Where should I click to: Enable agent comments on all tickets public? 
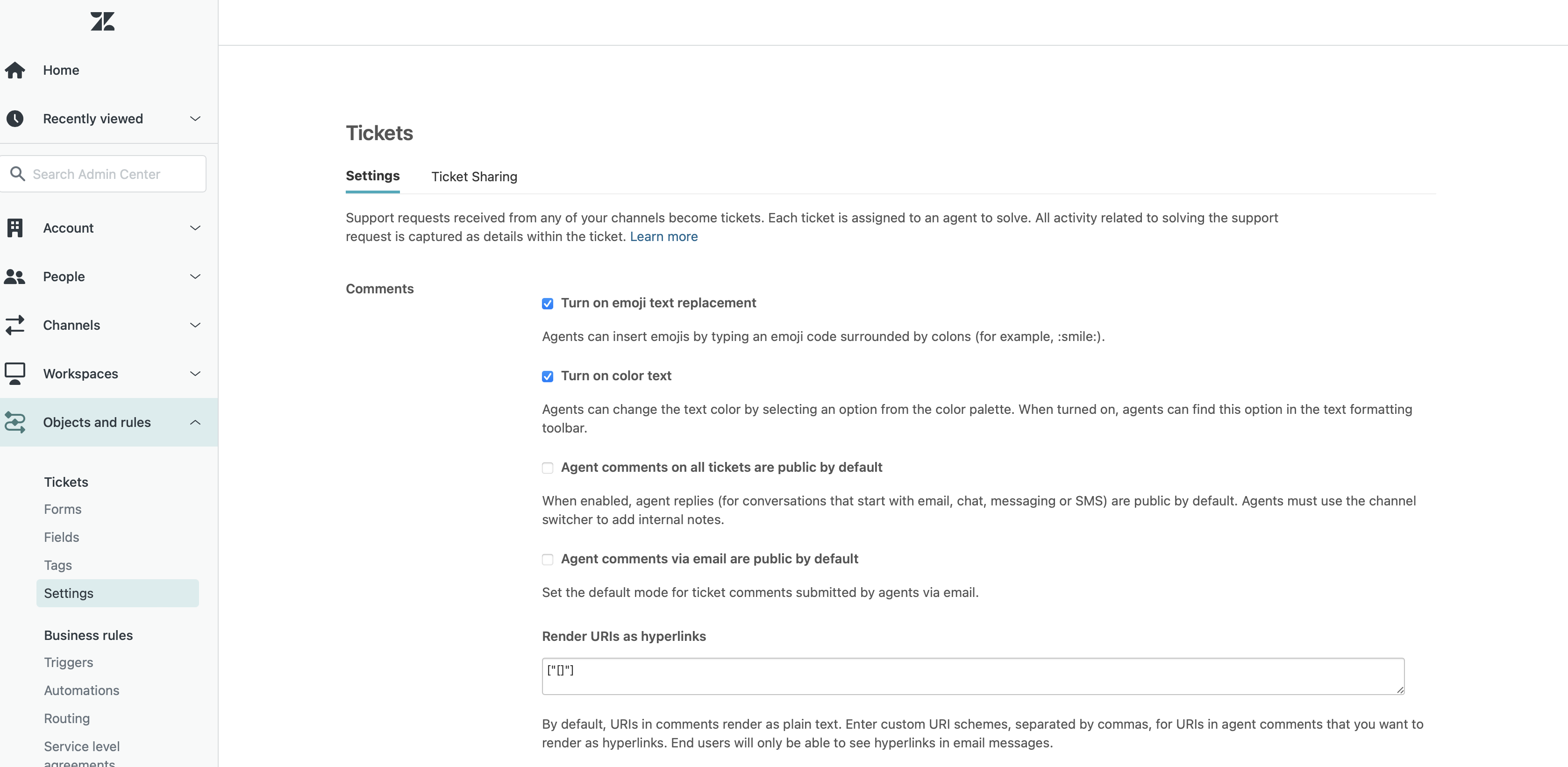point(547,468)
